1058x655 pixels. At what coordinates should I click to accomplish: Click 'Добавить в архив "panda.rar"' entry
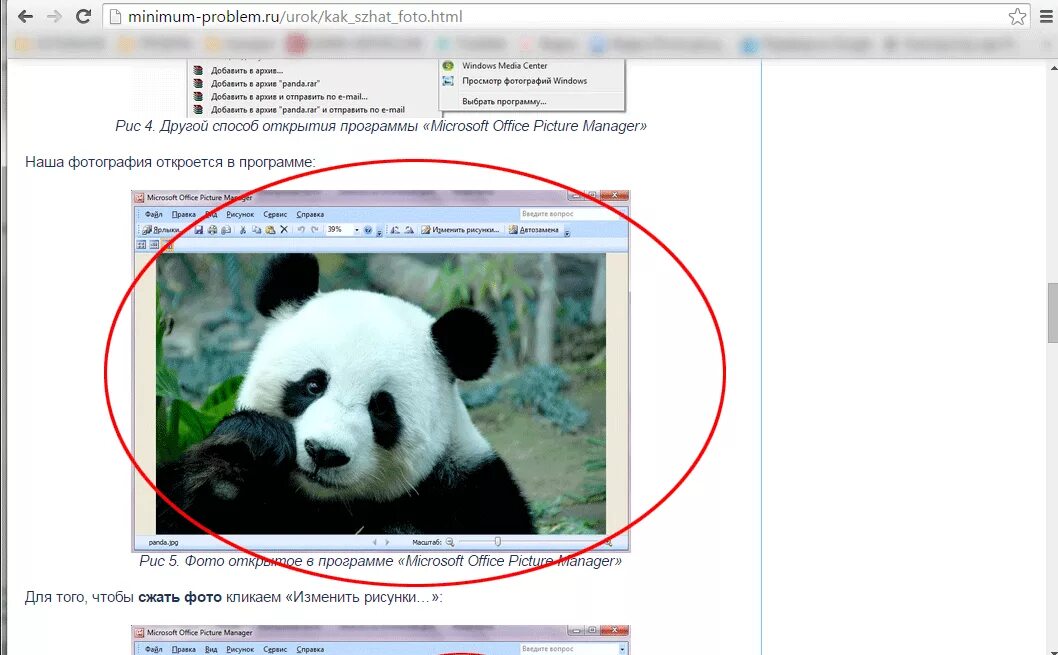[265, 83]
